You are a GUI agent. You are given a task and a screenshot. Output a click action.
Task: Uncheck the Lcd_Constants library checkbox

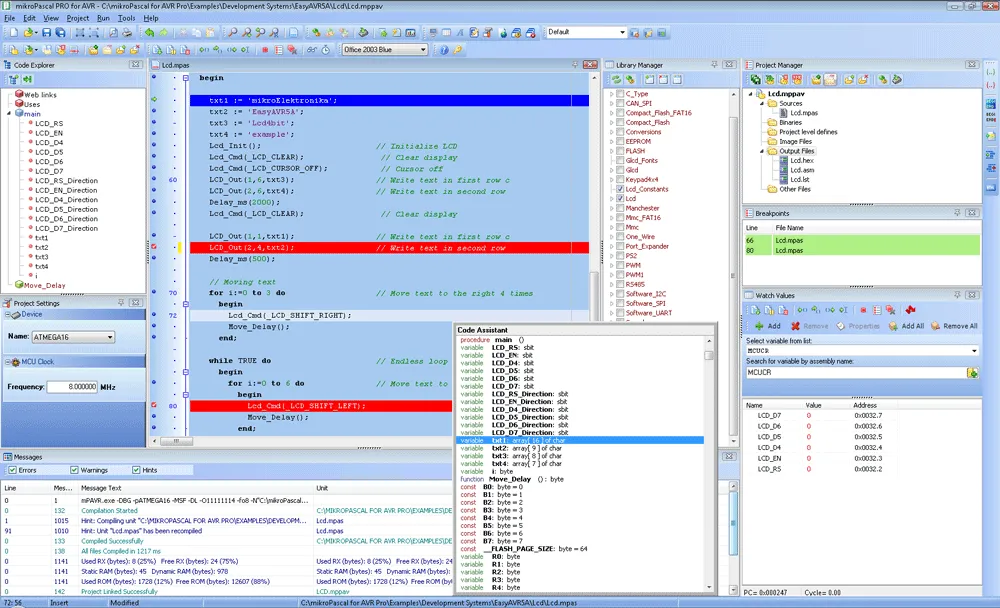click(x=620, y=189)
